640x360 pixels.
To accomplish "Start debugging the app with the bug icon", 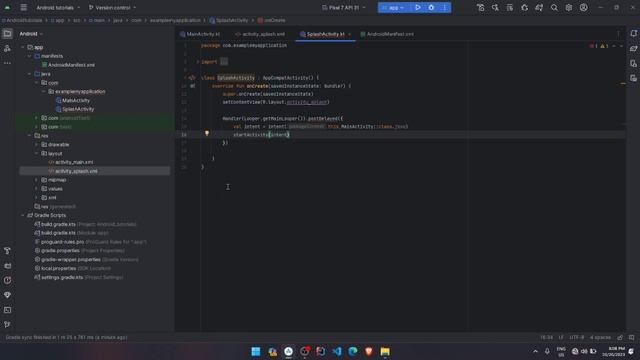I will pyautogui.click(x=431, y=7).
